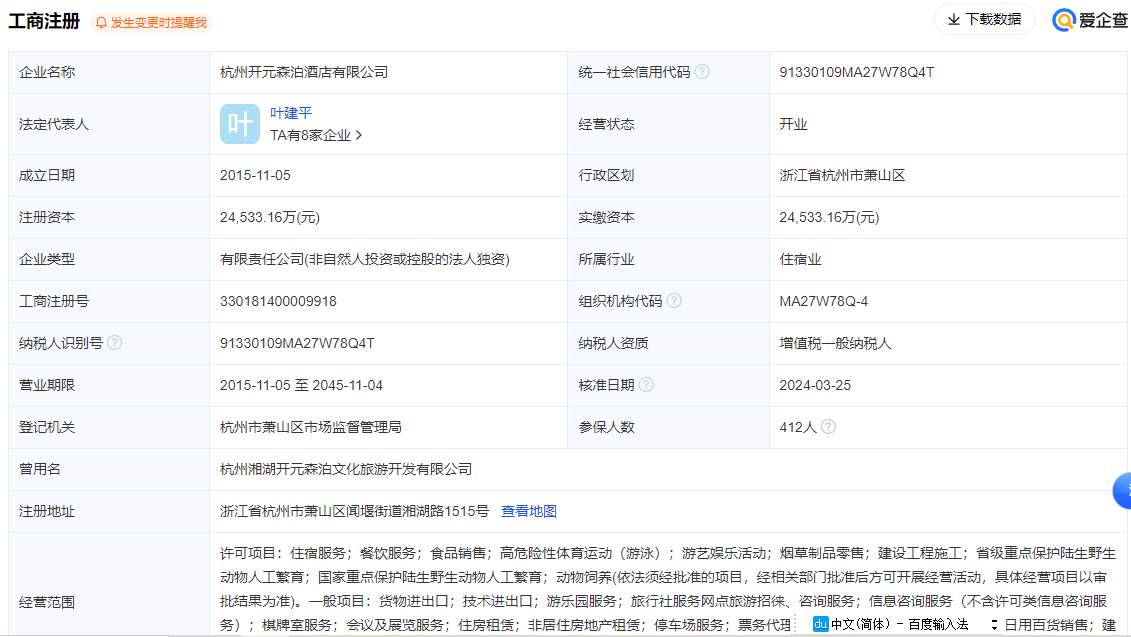The width and height of the screenshot is (1131, 637).
Task: Click former name 杭州湘湖开元森泊文化旅游开发有限公司
Action: (346, 469)
